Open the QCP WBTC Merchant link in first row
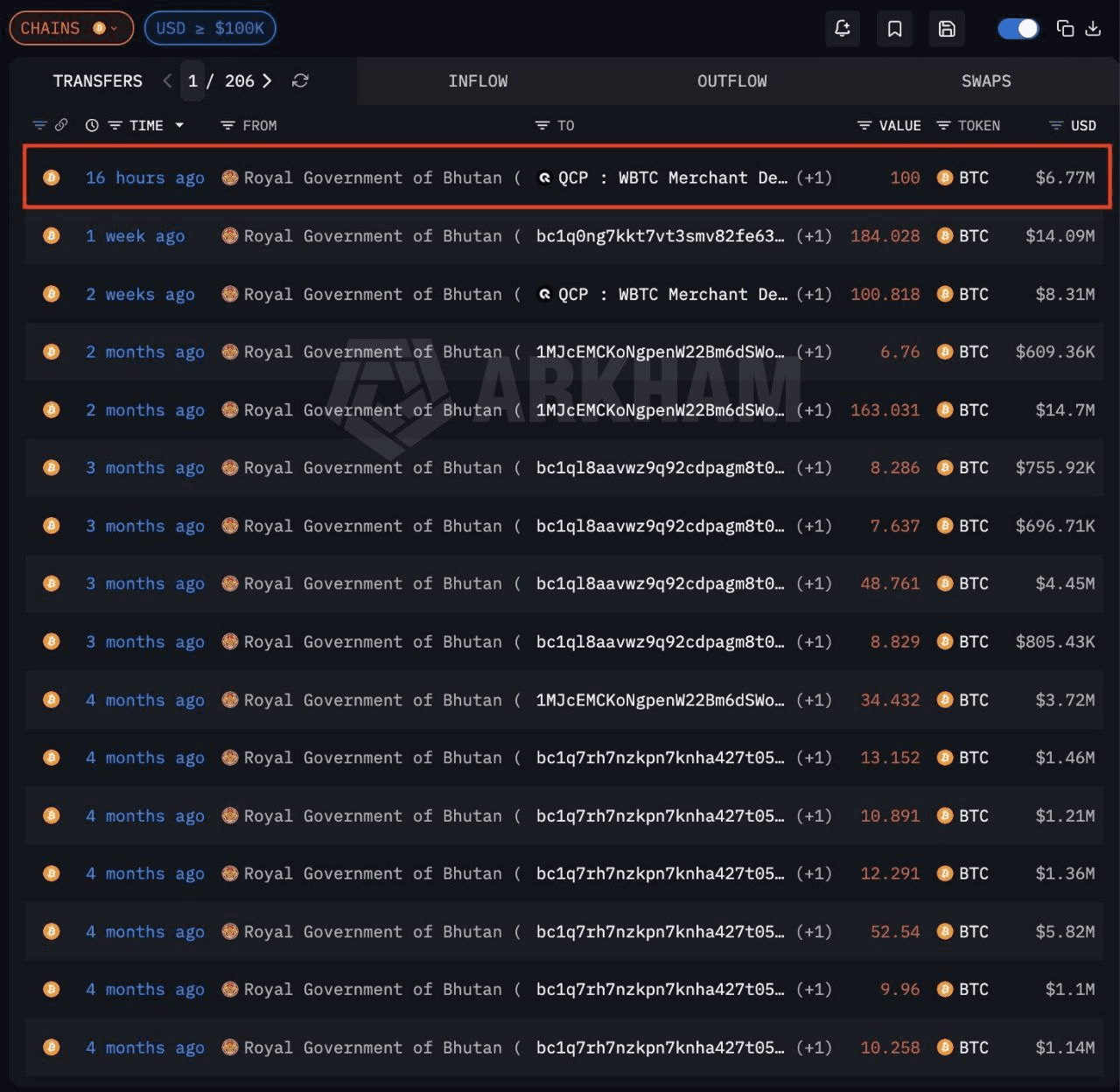 (672, 178)
